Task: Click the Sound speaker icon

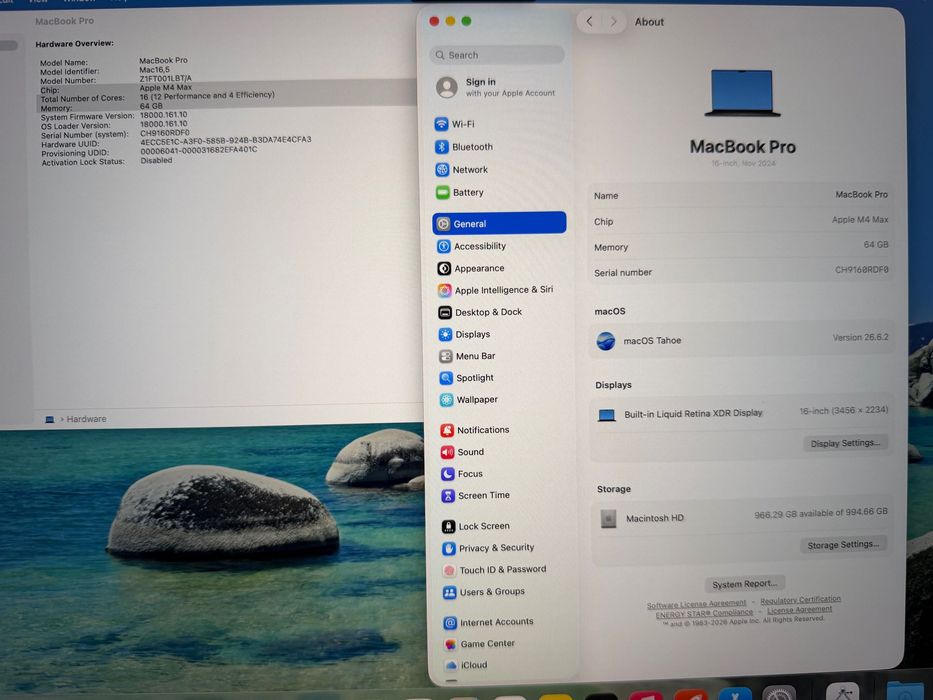Action: 447,452
